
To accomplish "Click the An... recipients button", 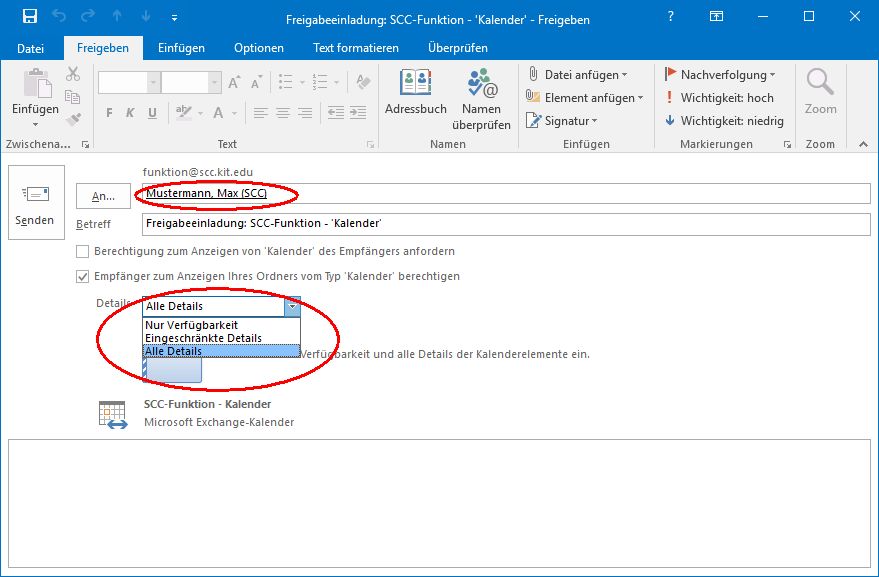I will pyautogui.click(x=103, y=196).
